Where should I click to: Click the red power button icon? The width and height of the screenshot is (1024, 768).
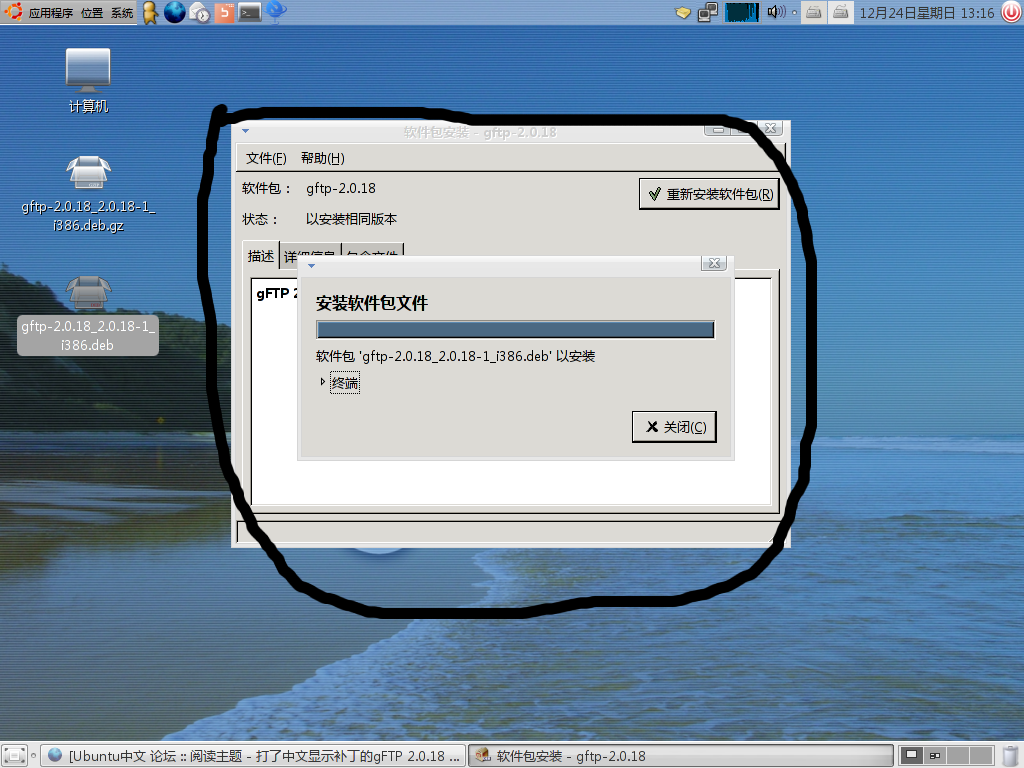pos(1011,12)
